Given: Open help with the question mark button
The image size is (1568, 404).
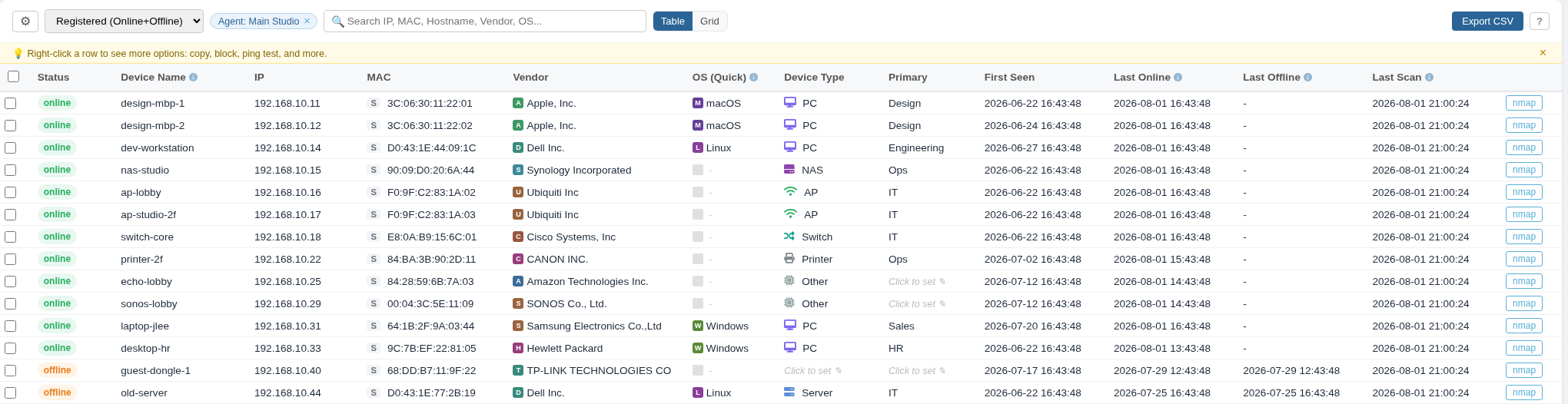Looking at the screenshot, I should pos(1539,22).
